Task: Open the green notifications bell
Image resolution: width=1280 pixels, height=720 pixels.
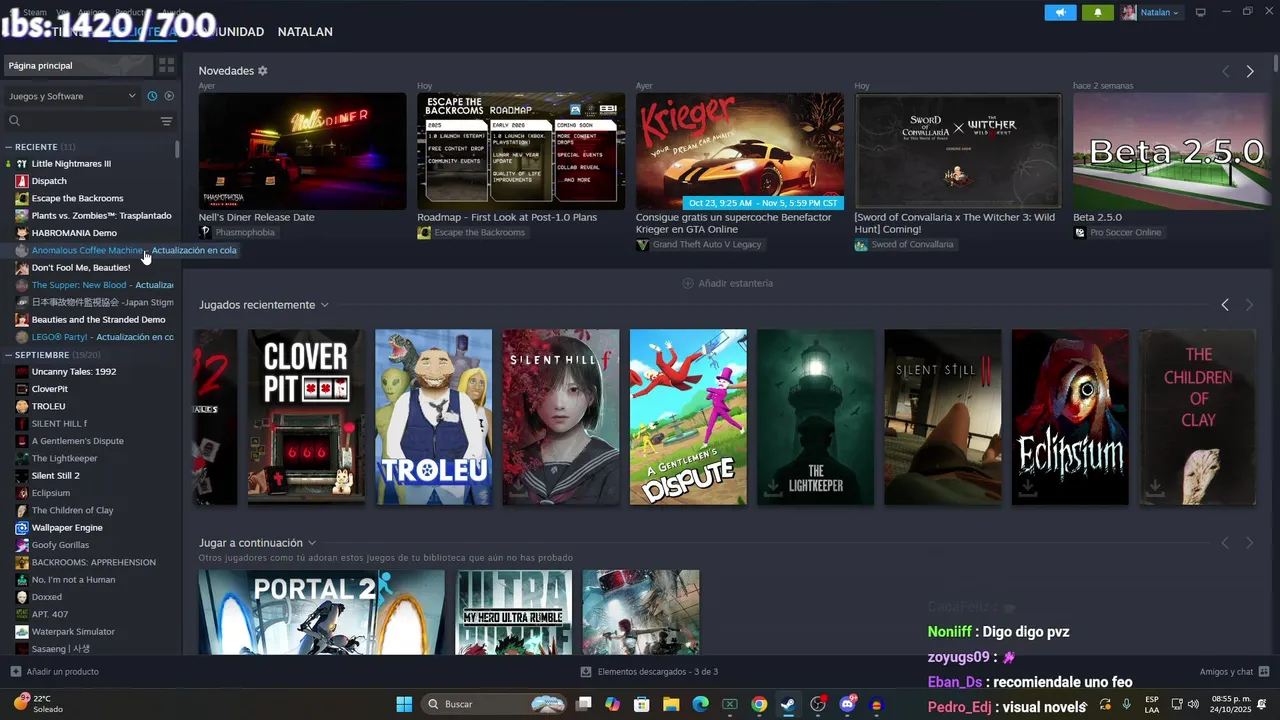Action: pos(1097,12)
